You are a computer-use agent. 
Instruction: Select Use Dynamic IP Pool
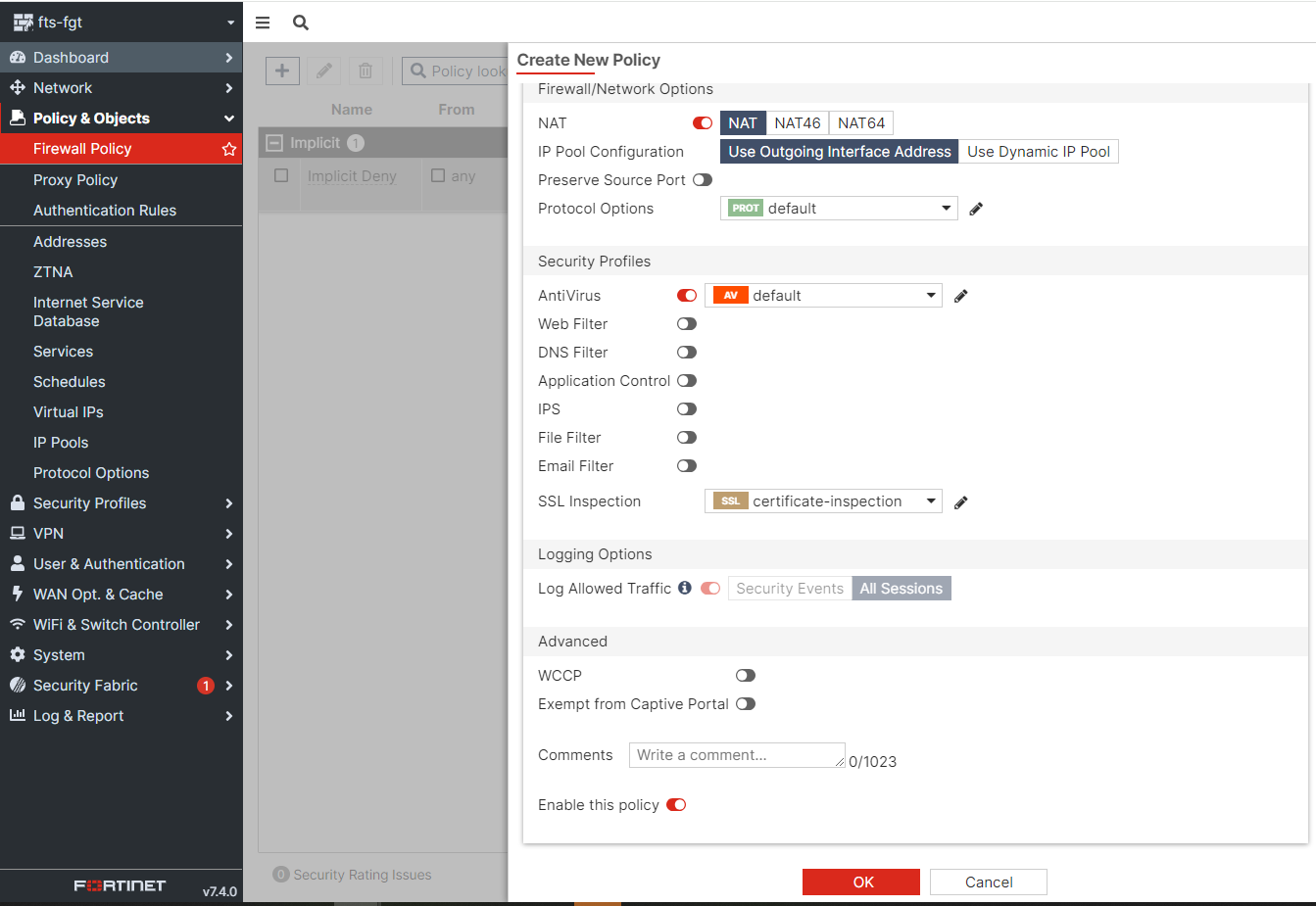pyautogui.click(x=1038, y=151)
